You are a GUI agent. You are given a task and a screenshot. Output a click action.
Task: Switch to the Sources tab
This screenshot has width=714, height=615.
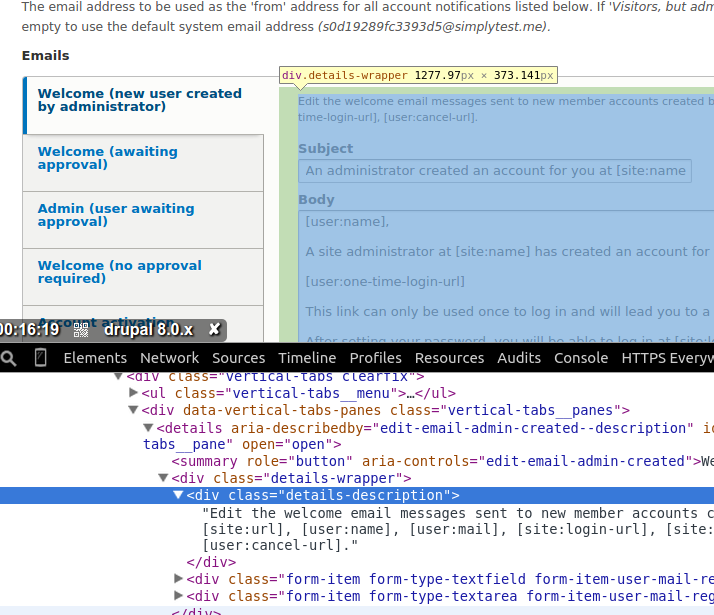[239, 358]
